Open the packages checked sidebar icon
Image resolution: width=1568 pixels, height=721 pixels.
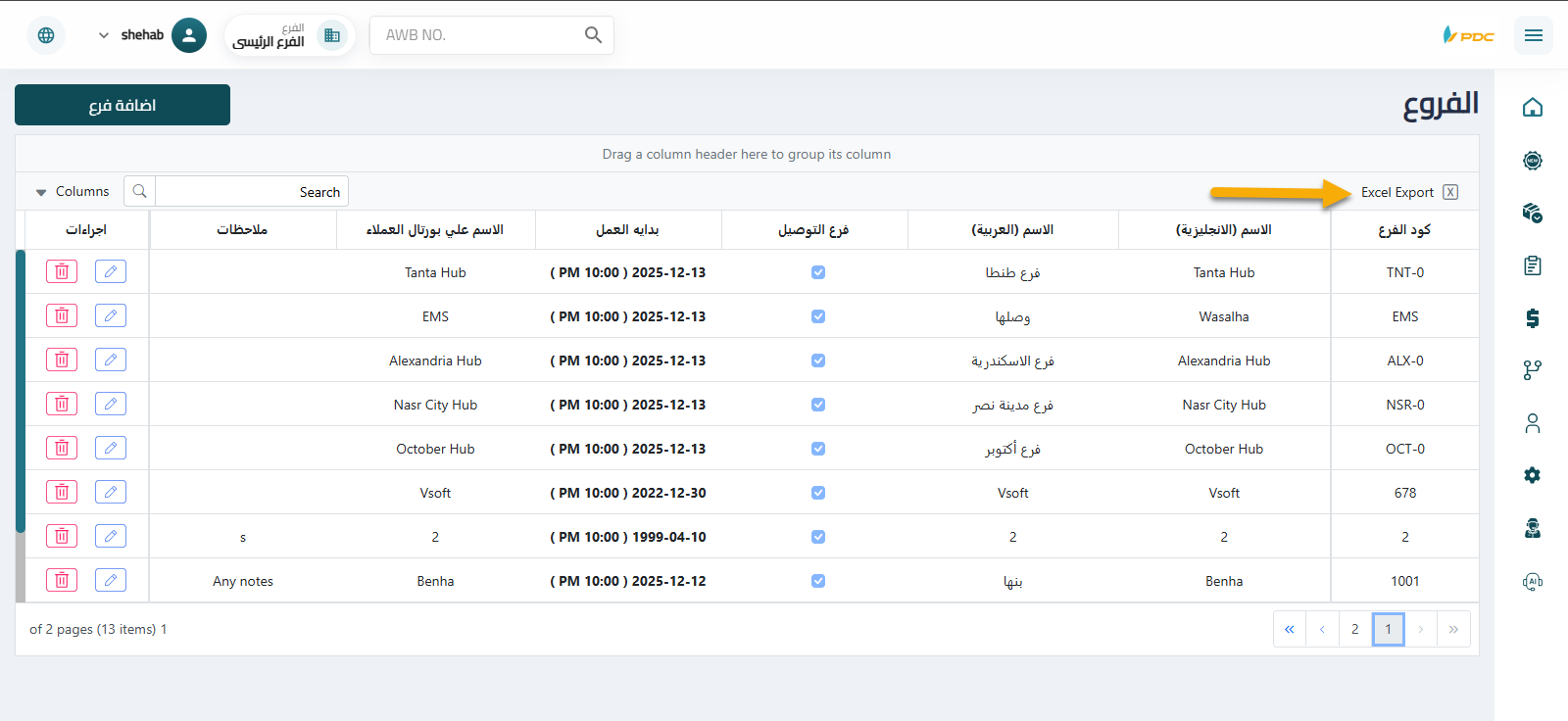click(x=1533, y=213)
